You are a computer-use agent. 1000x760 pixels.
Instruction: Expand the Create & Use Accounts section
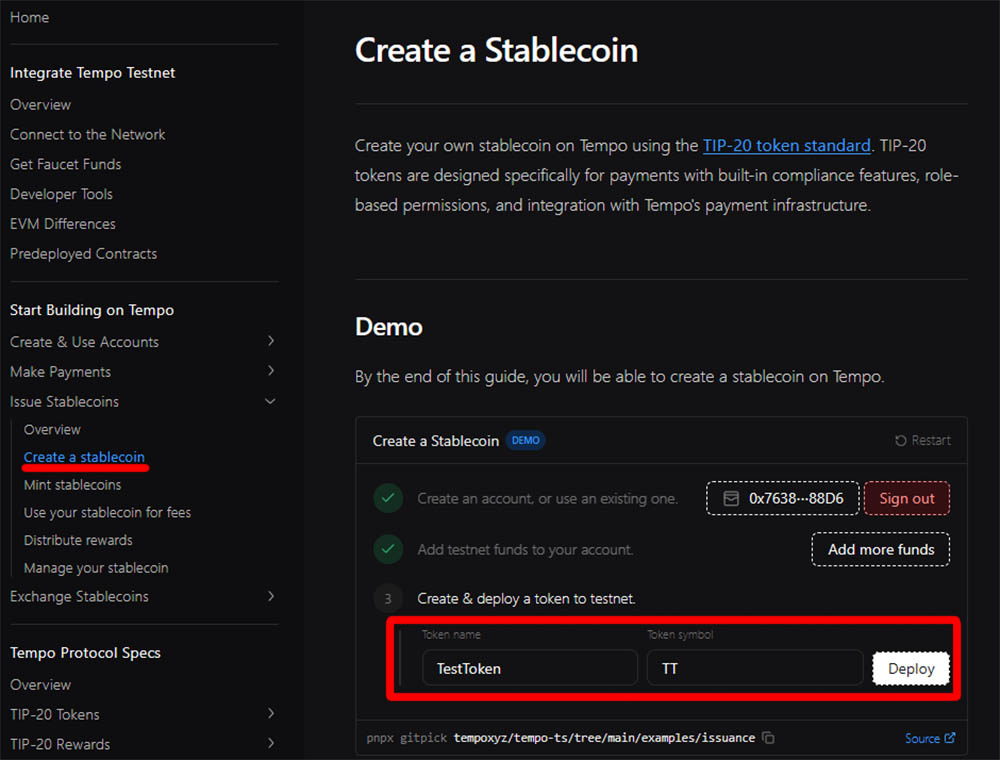270,342
